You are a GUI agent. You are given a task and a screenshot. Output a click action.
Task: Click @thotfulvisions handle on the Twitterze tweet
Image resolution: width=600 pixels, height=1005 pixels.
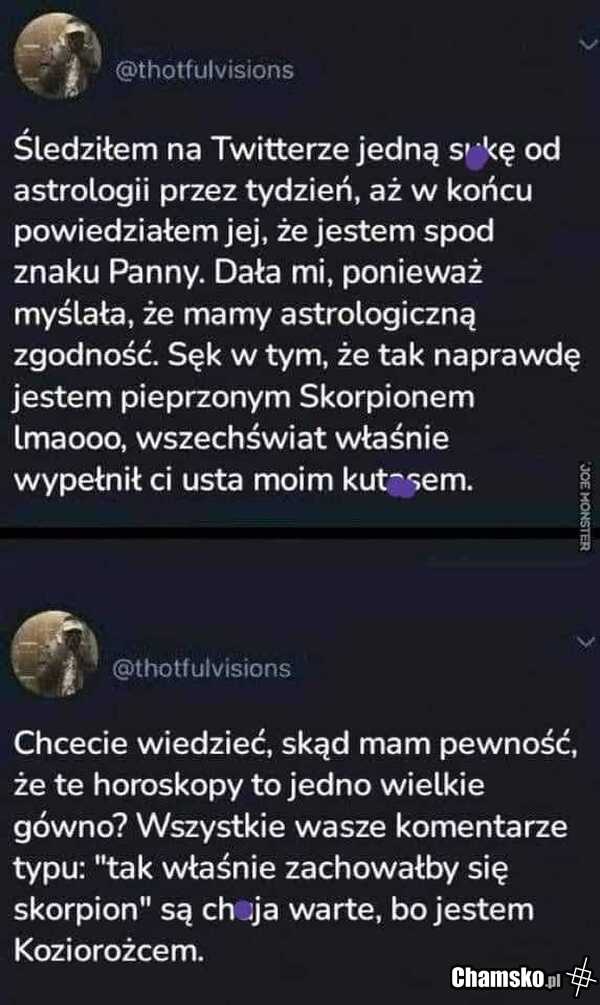[x=204, y=70]
